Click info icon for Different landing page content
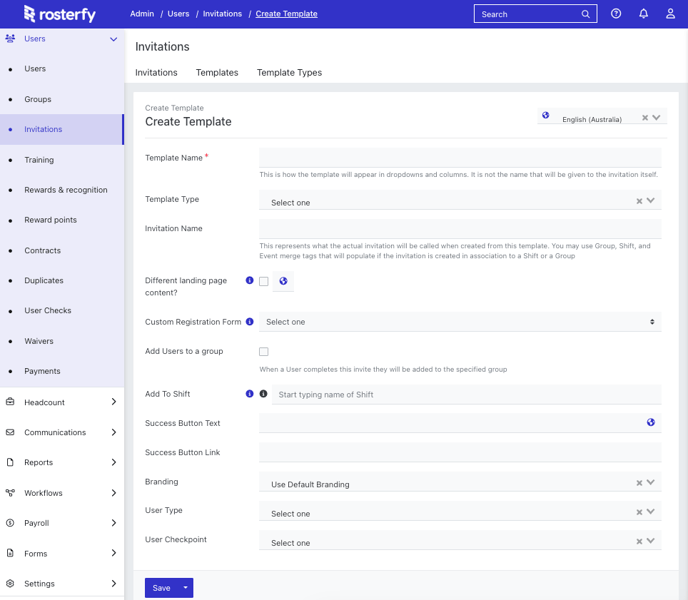688x600 pixels. tap(250, 280)
